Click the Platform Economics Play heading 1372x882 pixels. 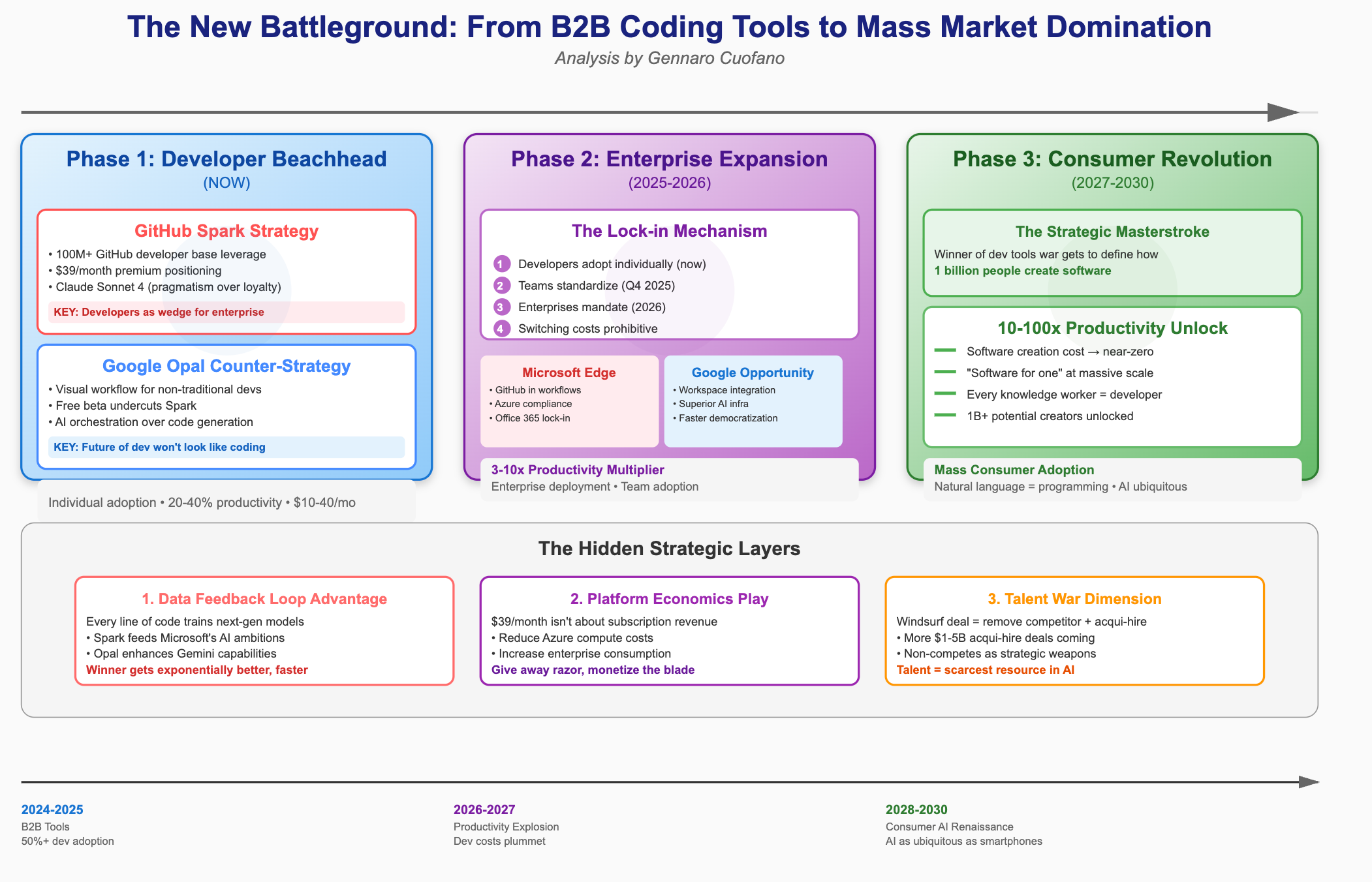point(669,599)
